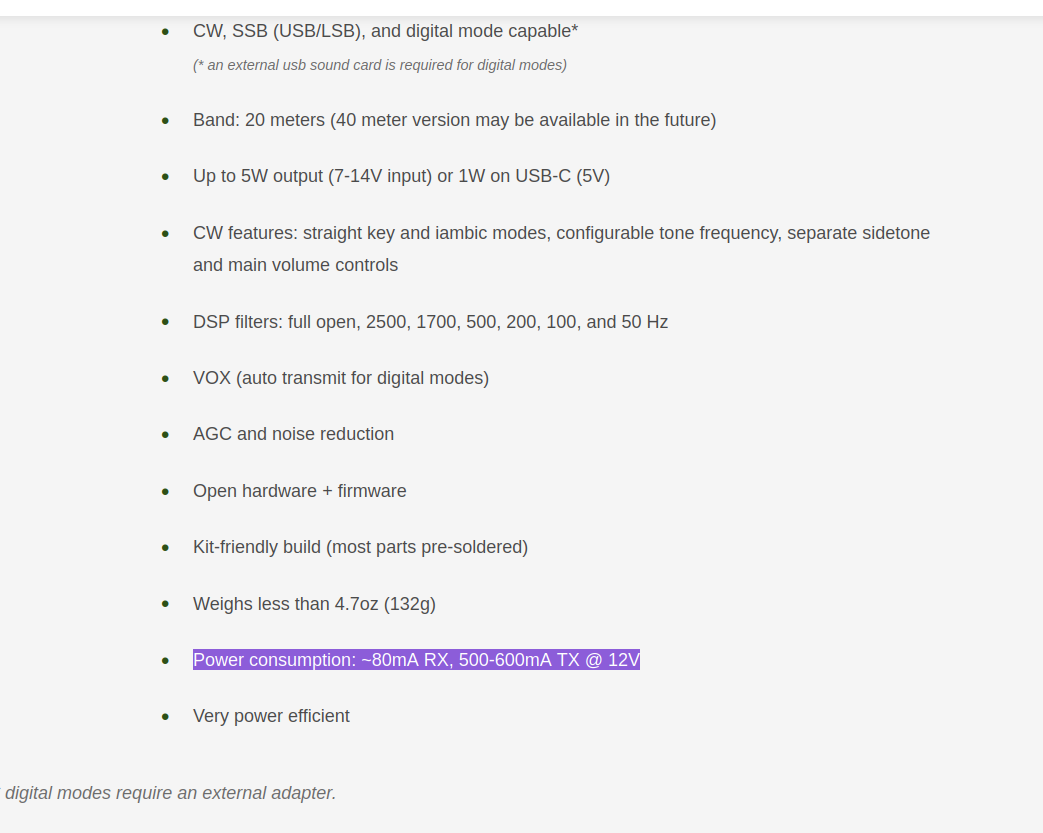Viewport: 1043px width, 833px height.
Task: Click the bullet point beside DSP filters
Action: point(166,322)
